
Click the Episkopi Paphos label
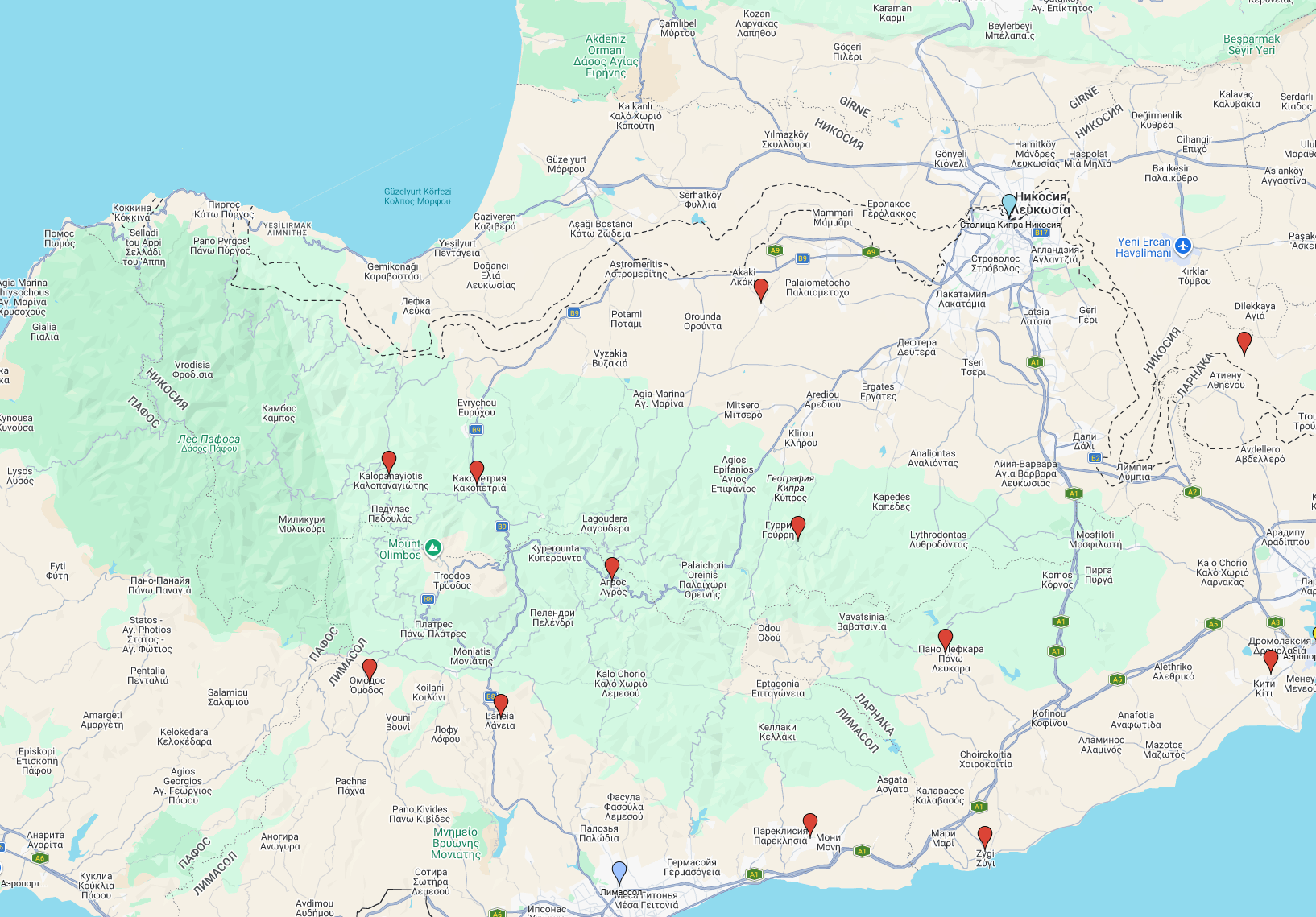pyautogui.click(x=37, y=761)
